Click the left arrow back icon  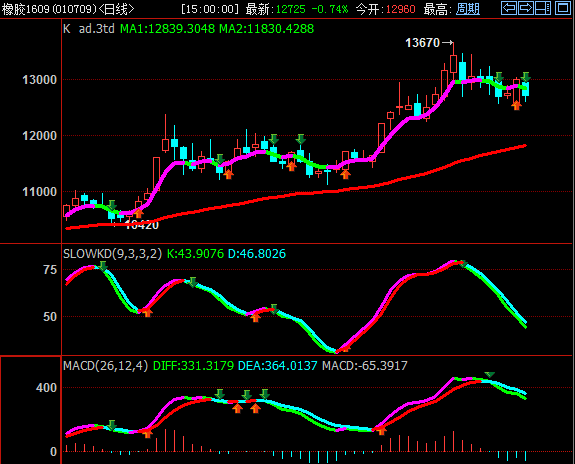pyautogui.click(x=509, y=8)
